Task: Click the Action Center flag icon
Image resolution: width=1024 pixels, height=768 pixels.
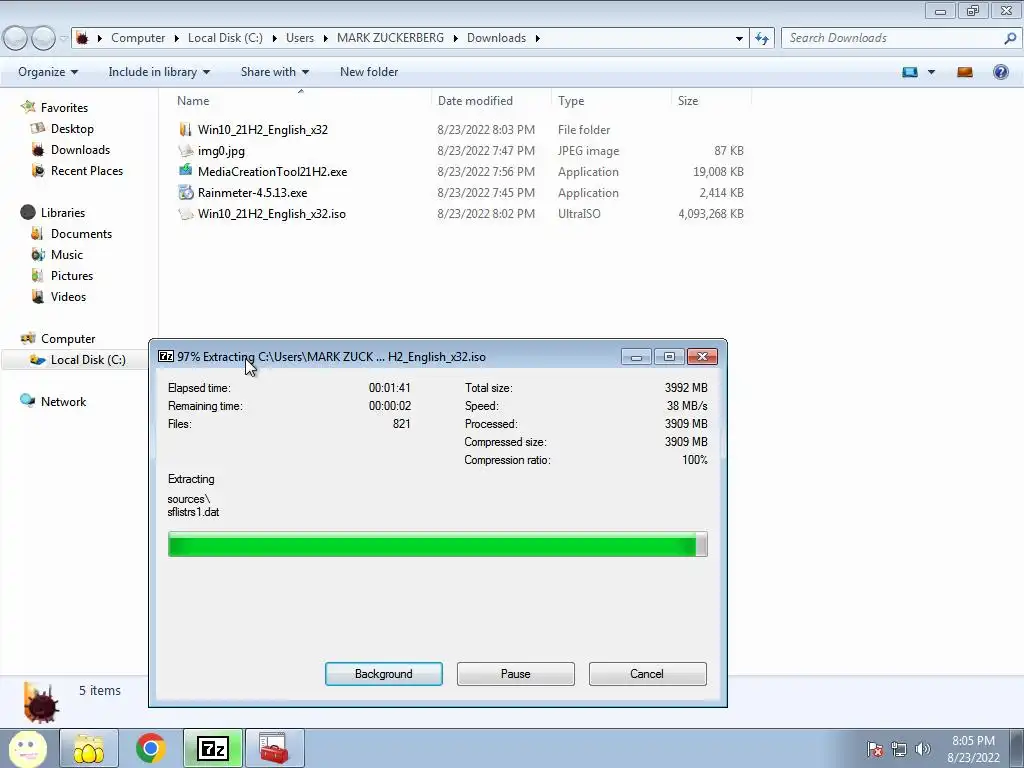Action: tap(875, 749)
